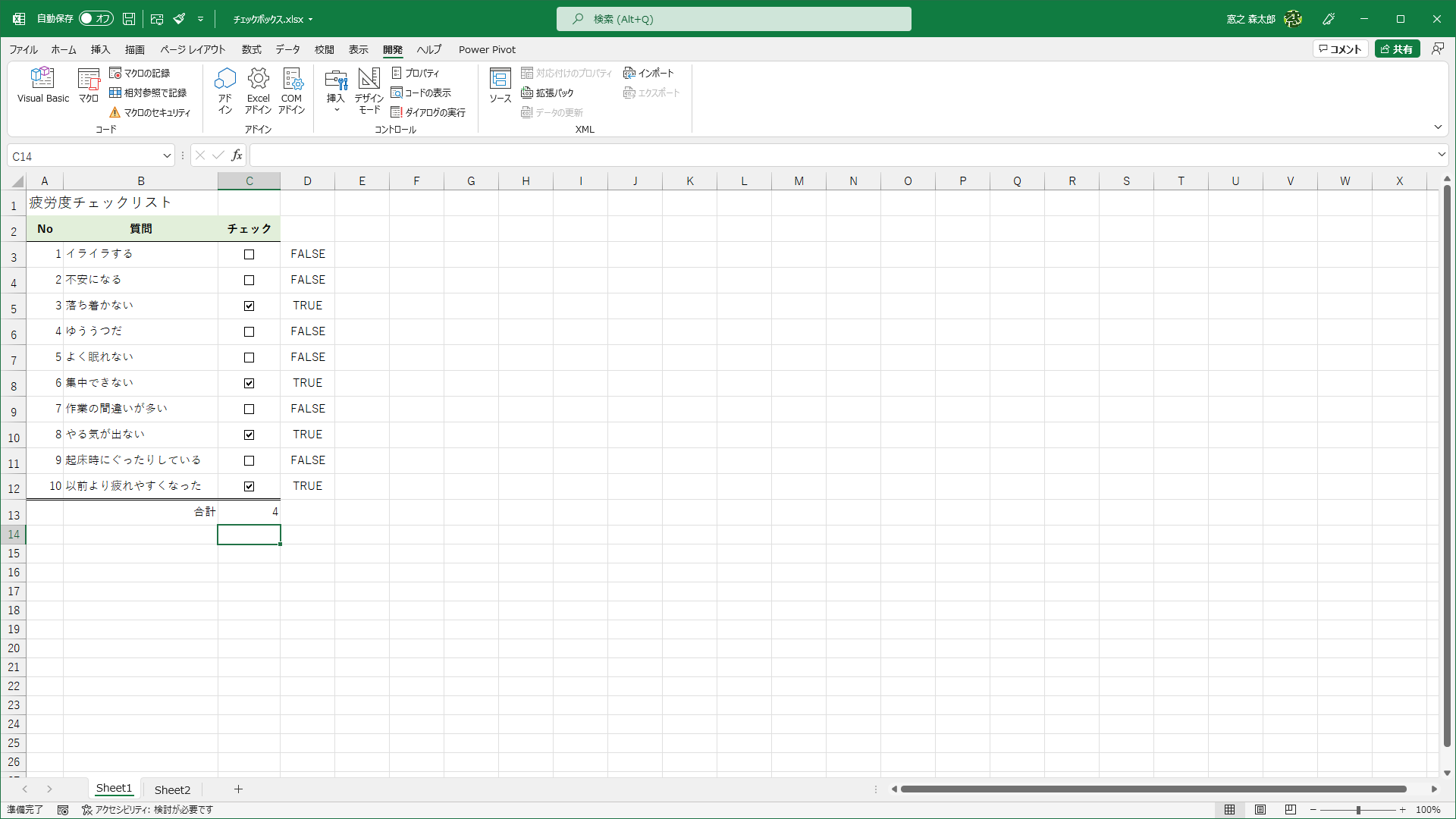
Task: Uncheck the 落ち着かない checkbox
Action: 249,306
